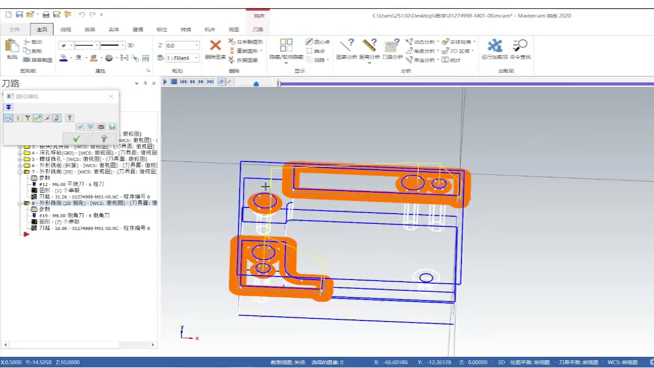Open the level dropdown showing 1 : Fillet4

coord(196,58)
